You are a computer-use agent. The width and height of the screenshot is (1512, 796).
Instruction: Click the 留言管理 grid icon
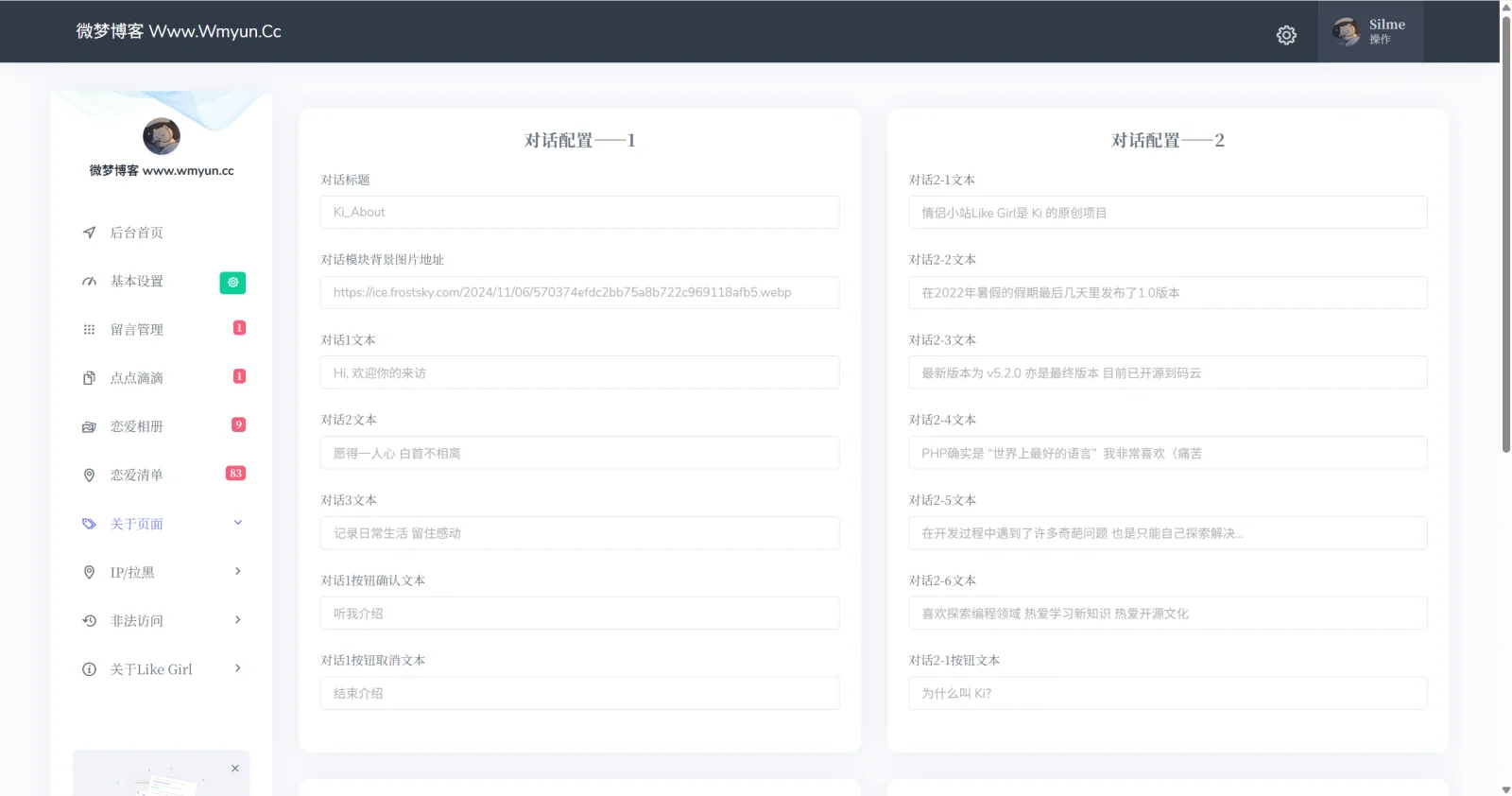coord(89,330)
